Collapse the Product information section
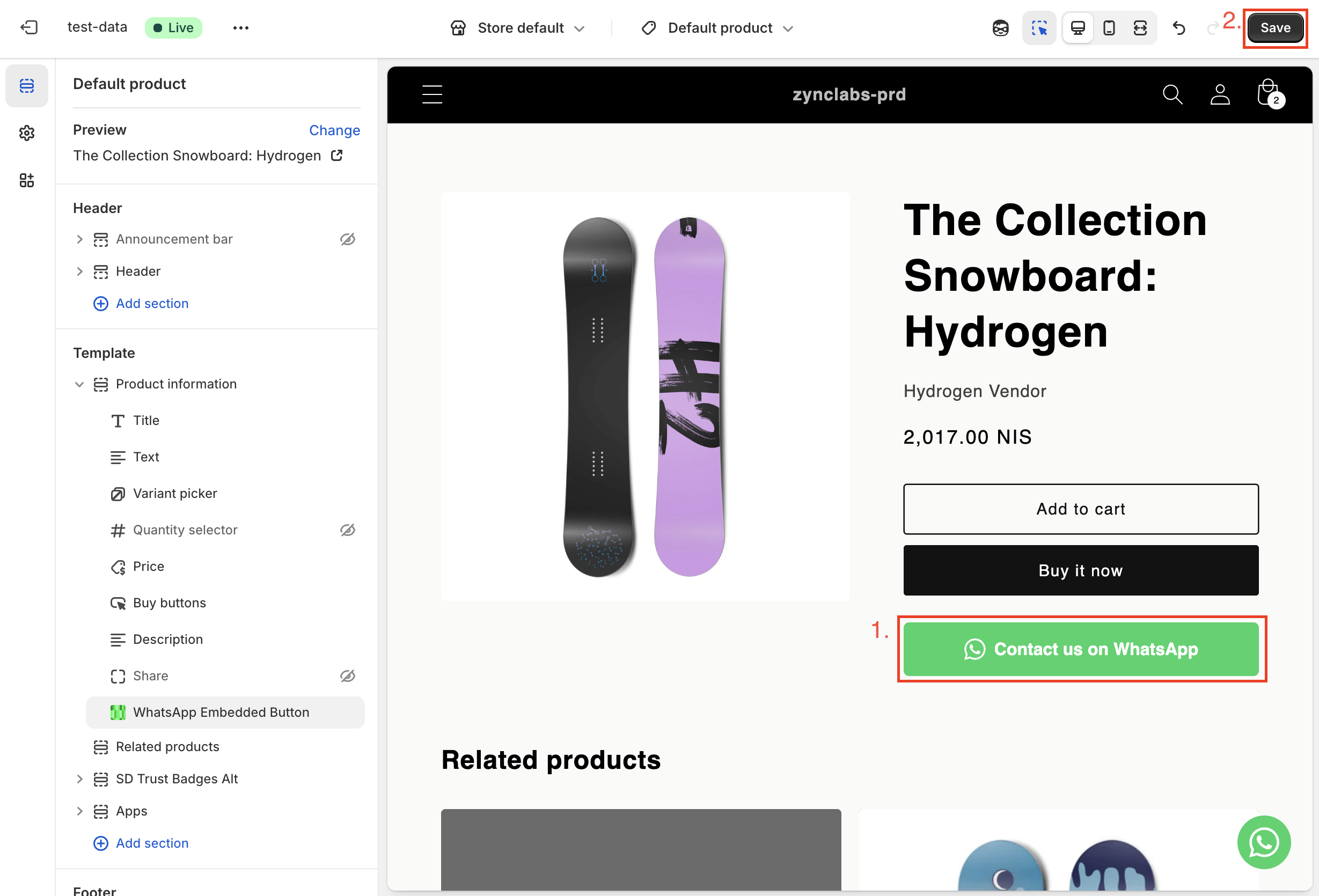Screen dimensions: 1319x896 pos(79,384)
